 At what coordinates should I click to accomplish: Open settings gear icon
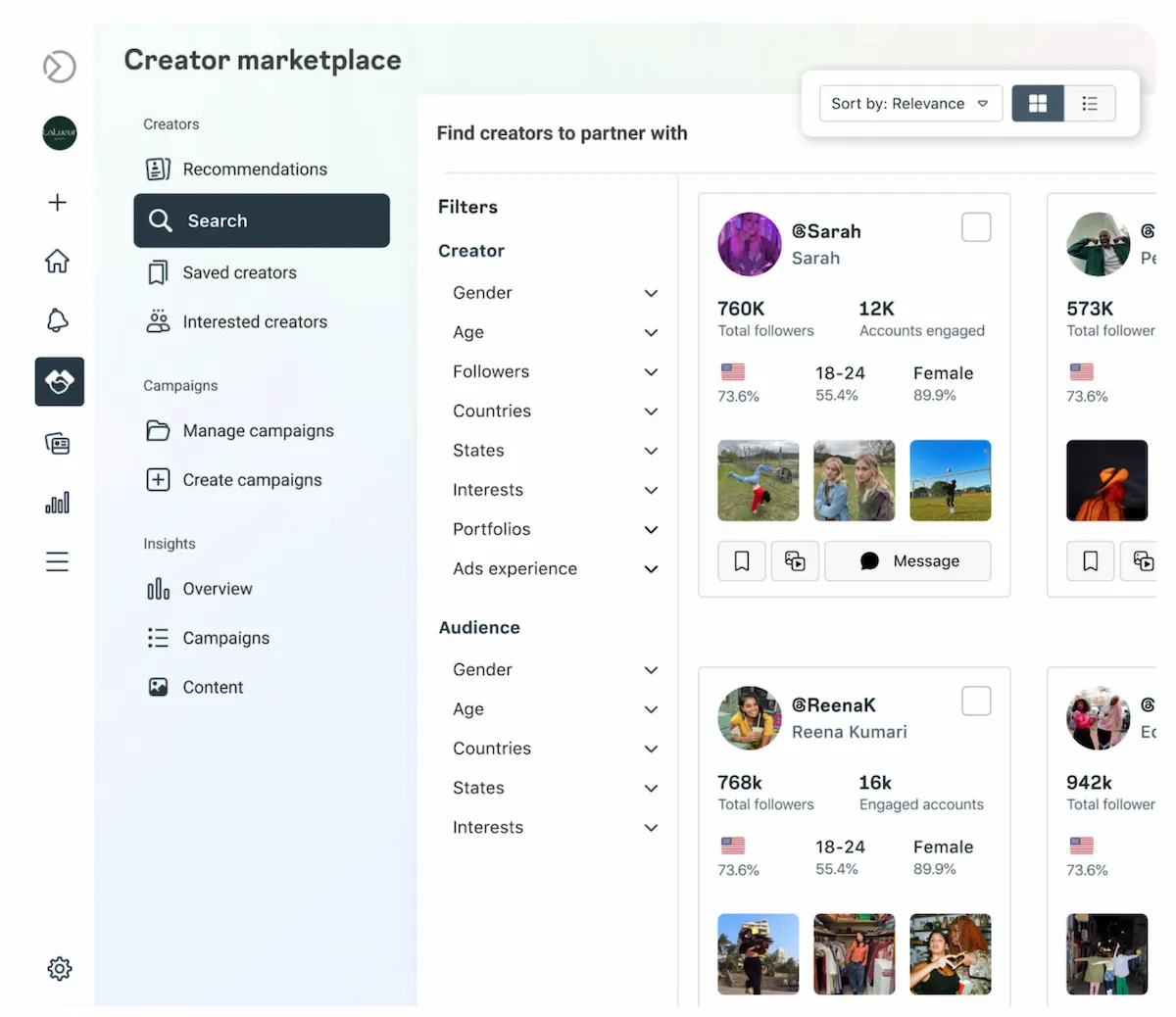pyautogui.click(x=60, y=968)
